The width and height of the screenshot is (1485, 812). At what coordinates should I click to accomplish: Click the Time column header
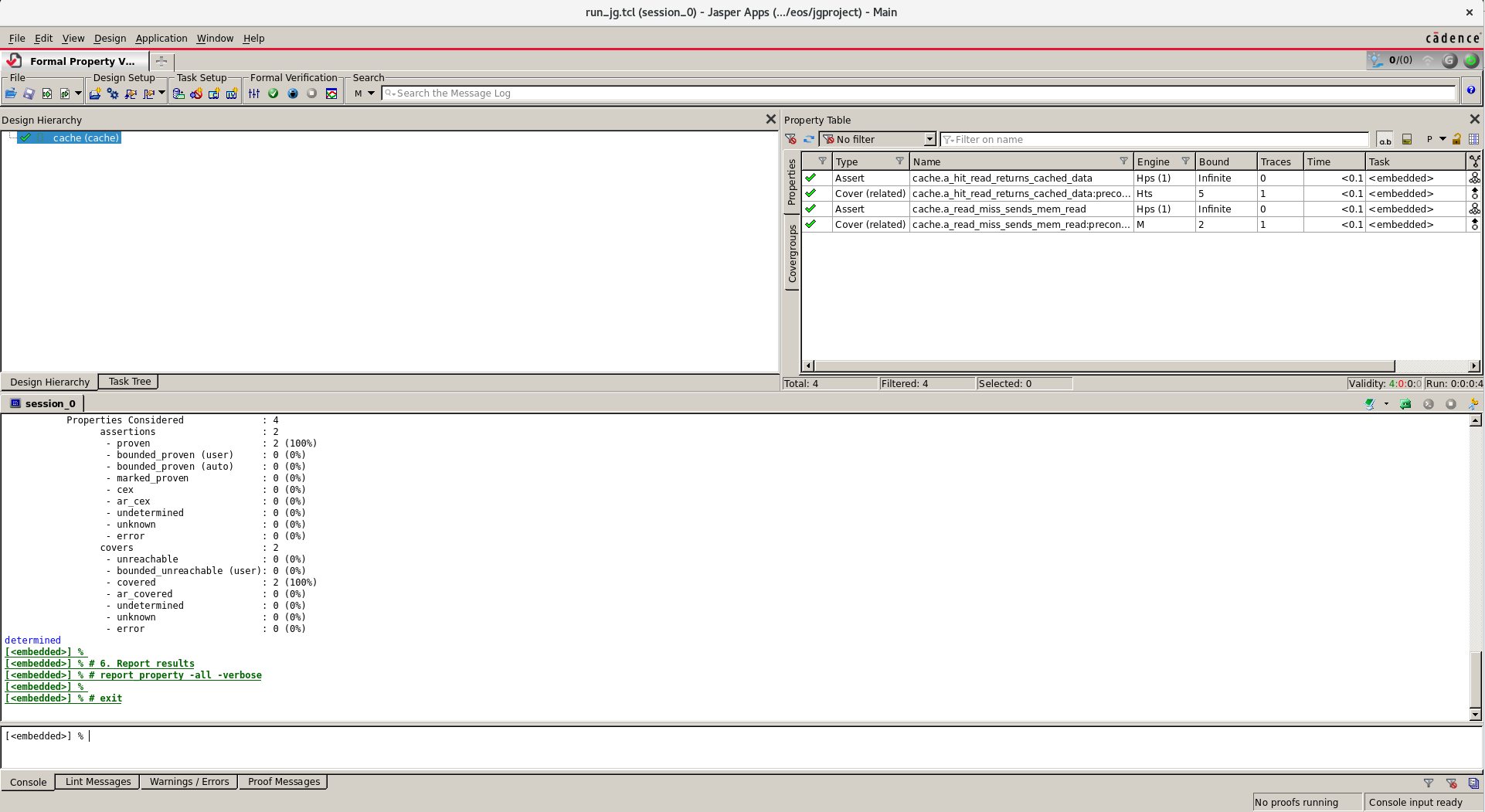1334,161
